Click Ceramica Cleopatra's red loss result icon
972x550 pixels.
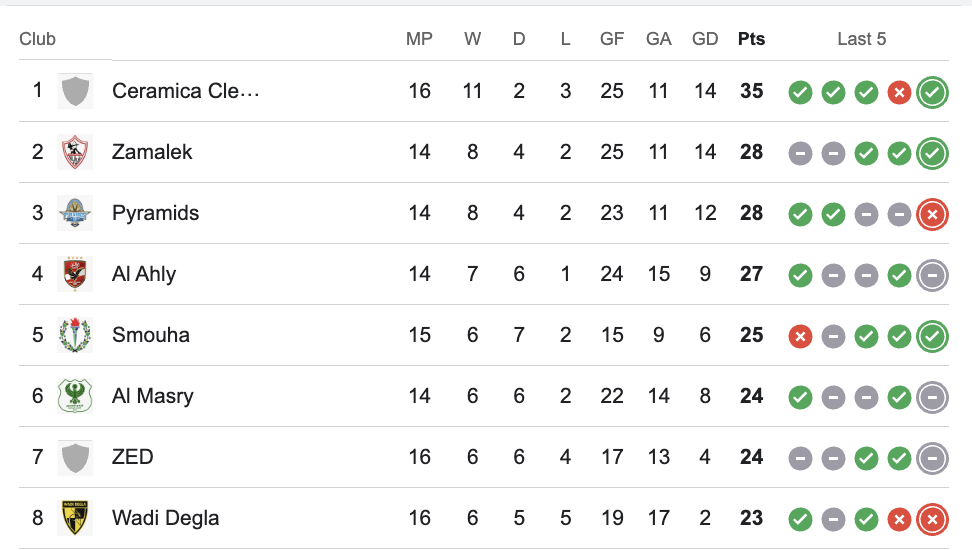pos(899,93)
